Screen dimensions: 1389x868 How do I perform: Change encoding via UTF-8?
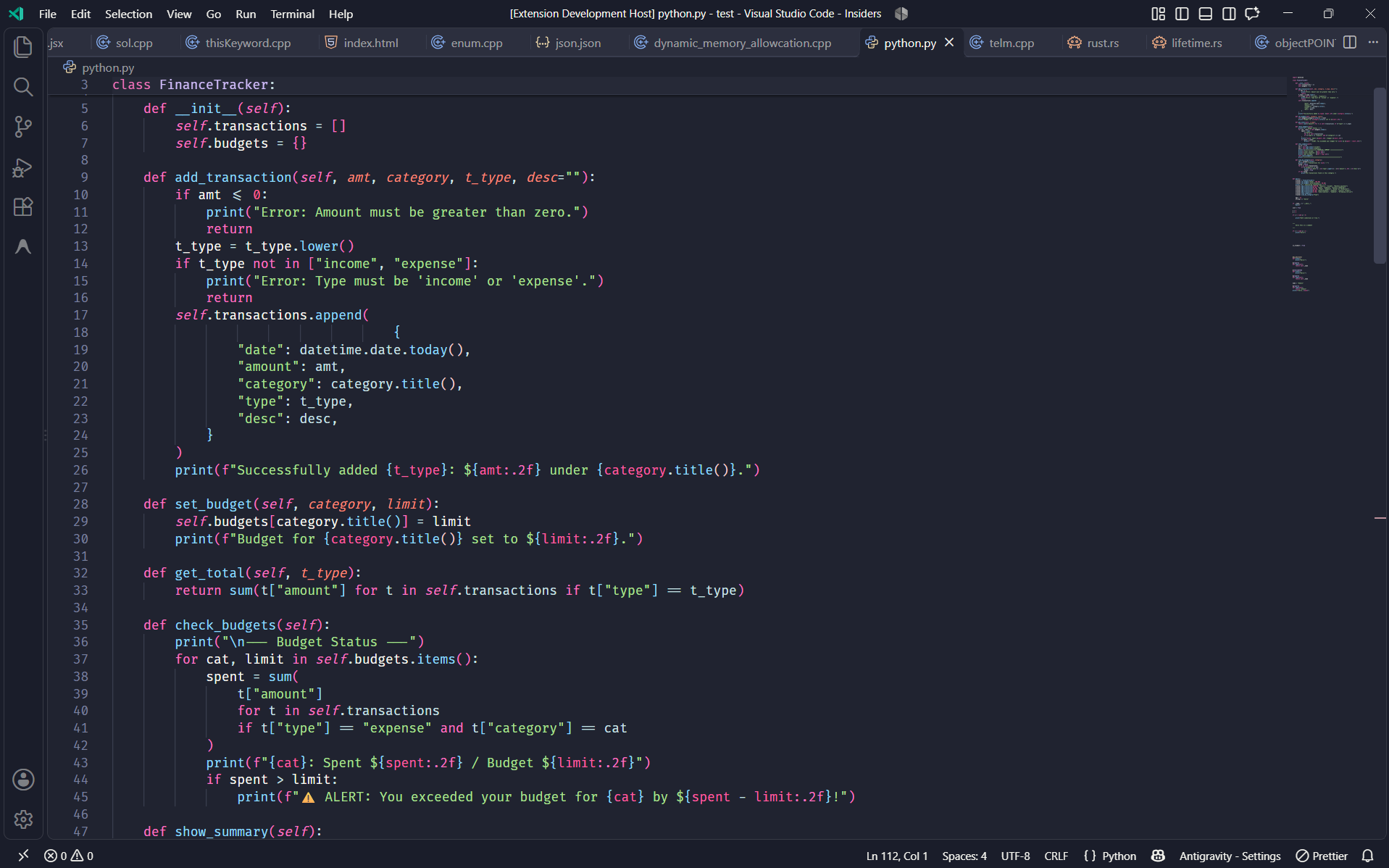coord(1015,856)
